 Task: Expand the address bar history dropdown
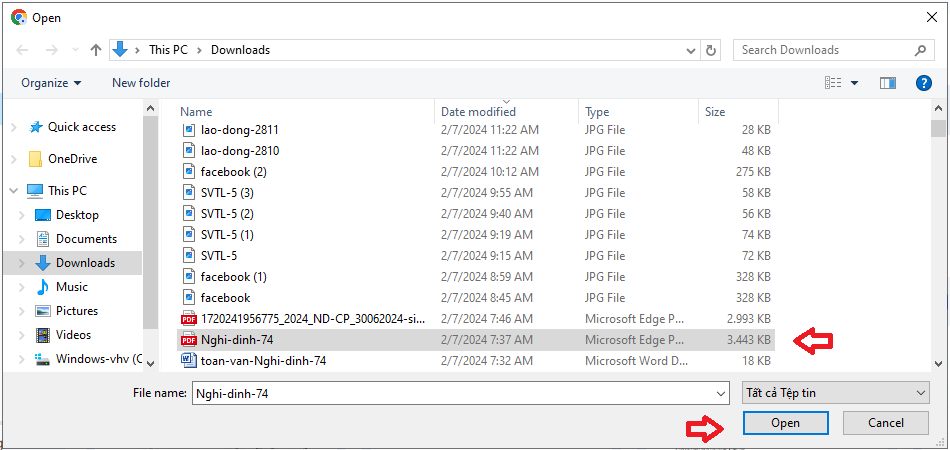[x=691, y=50]
